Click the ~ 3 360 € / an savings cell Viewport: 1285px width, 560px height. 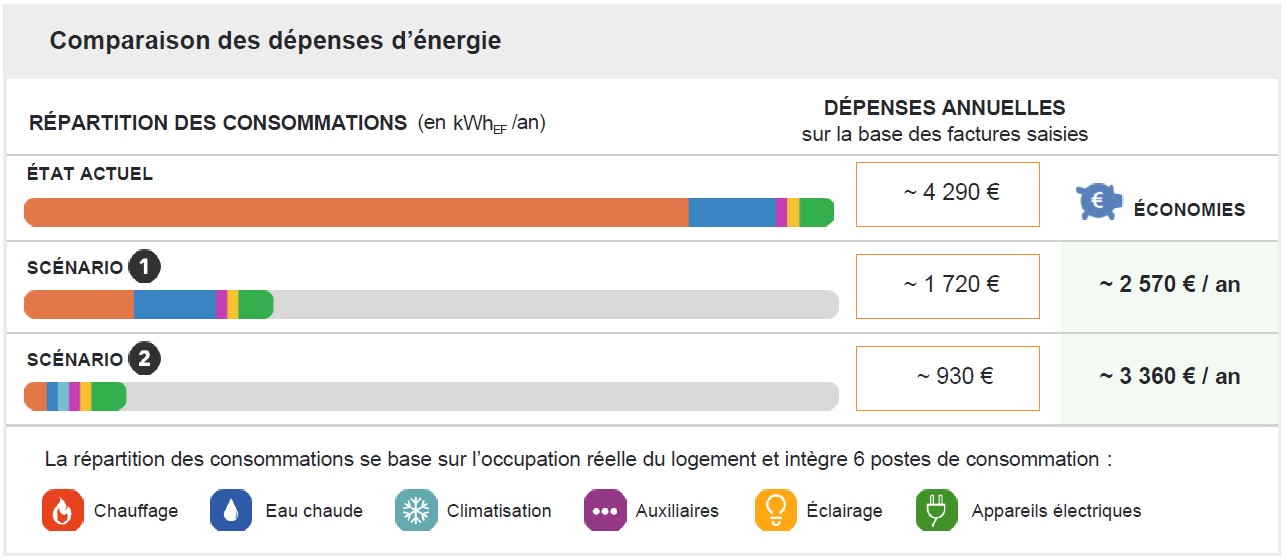click(x=1169, y=377)
